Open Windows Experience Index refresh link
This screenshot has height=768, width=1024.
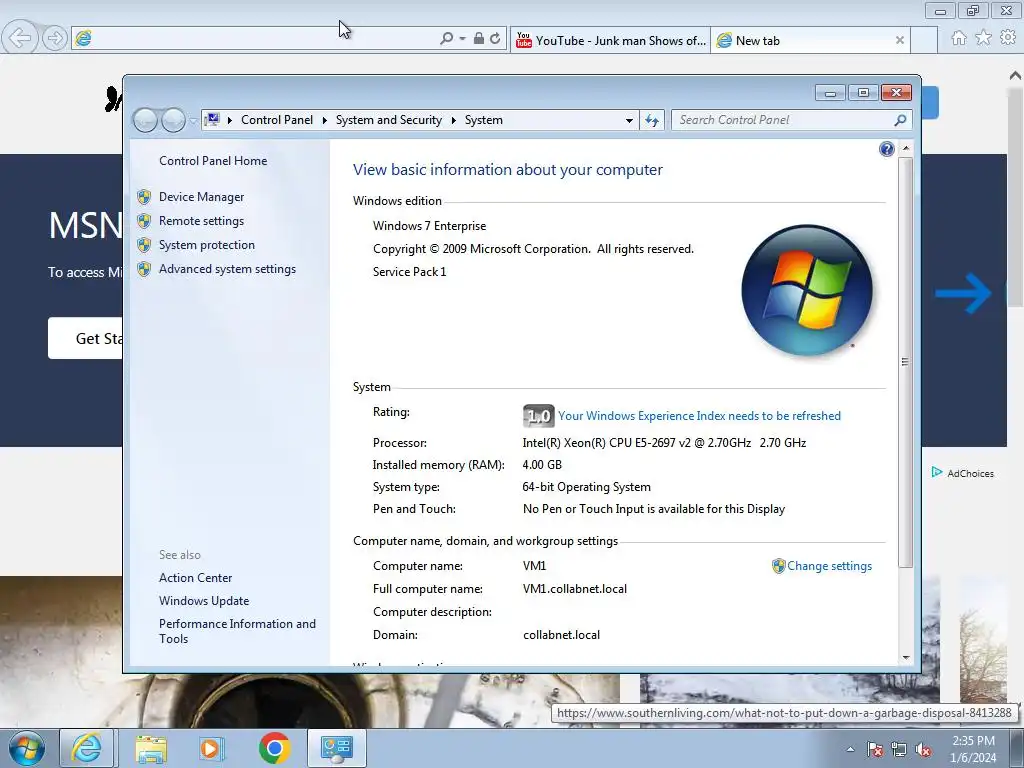(x=699, y=416)
